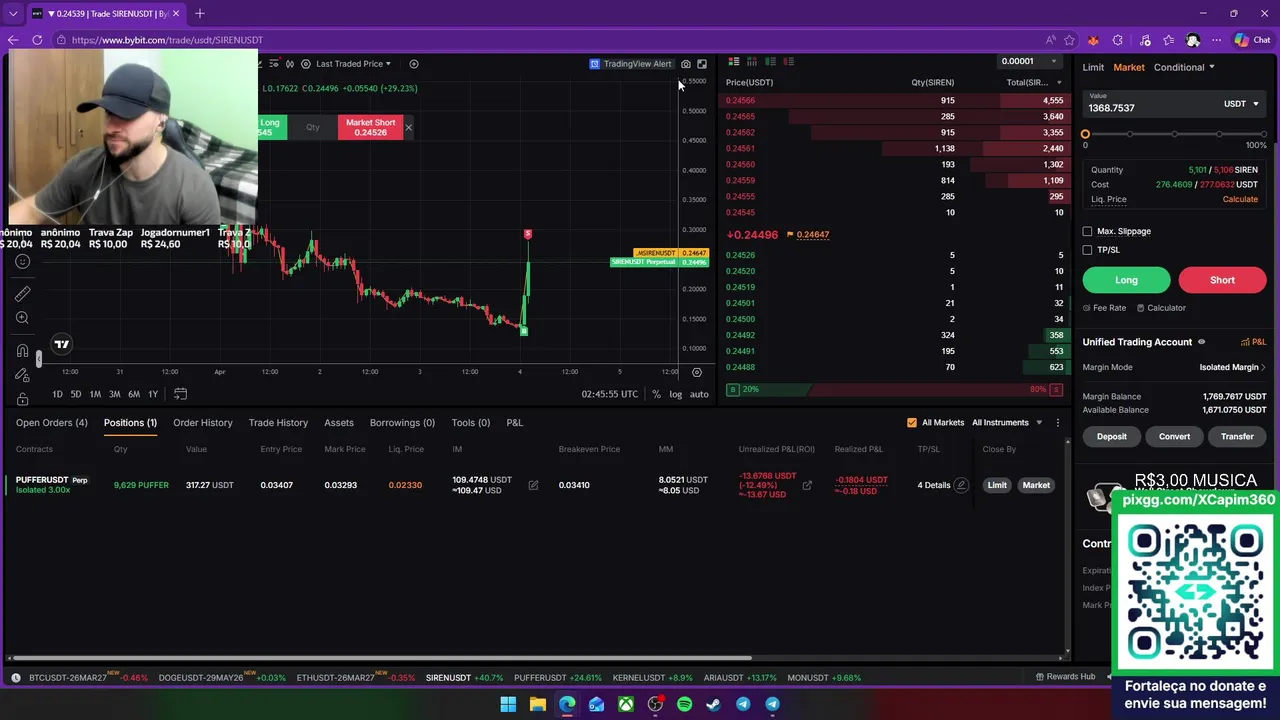Open order book 0.00001 precision dropdown
Screen dimensions: 1280x720
coord(1029,62)
